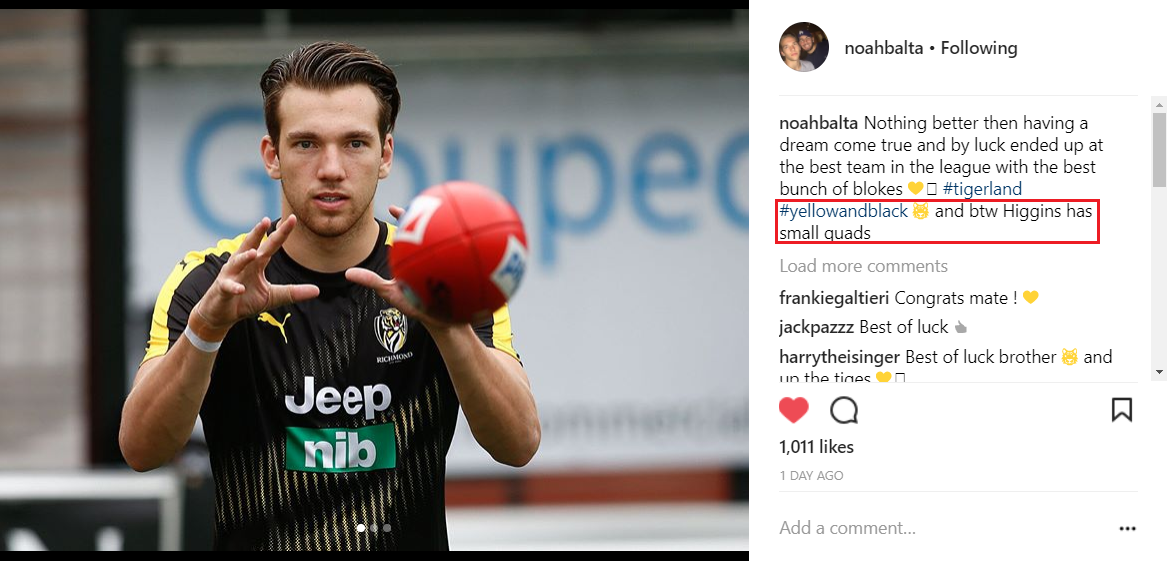Open the three-dots more options menu

coord(1128,529)
